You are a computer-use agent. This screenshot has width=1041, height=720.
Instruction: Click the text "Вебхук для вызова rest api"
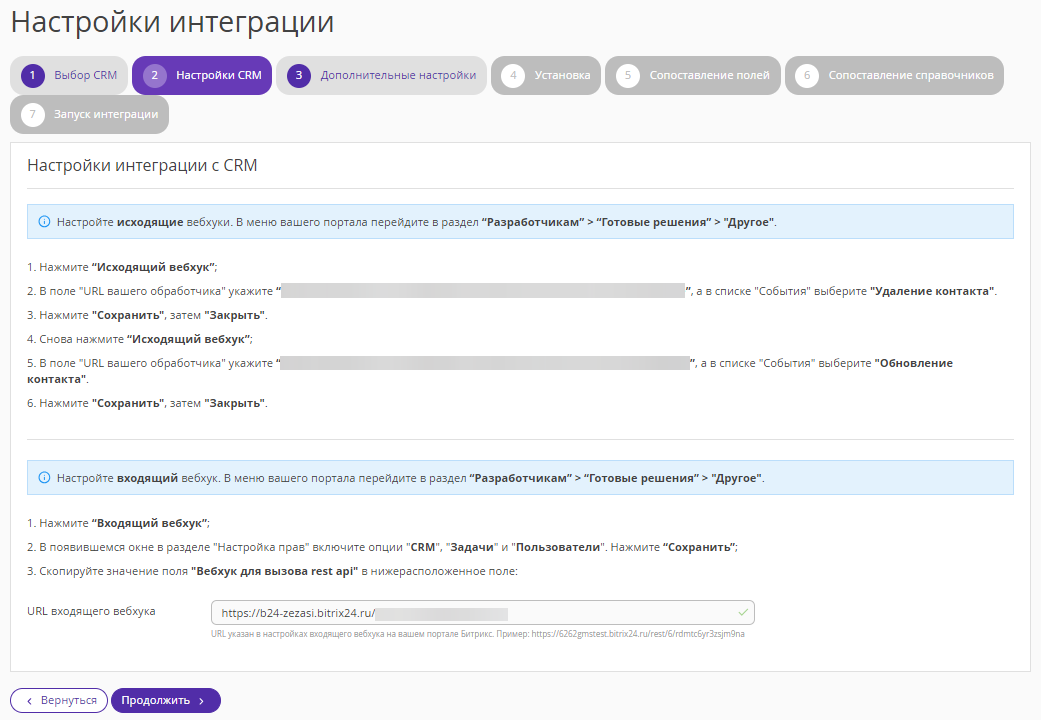[x=274, y=571]
